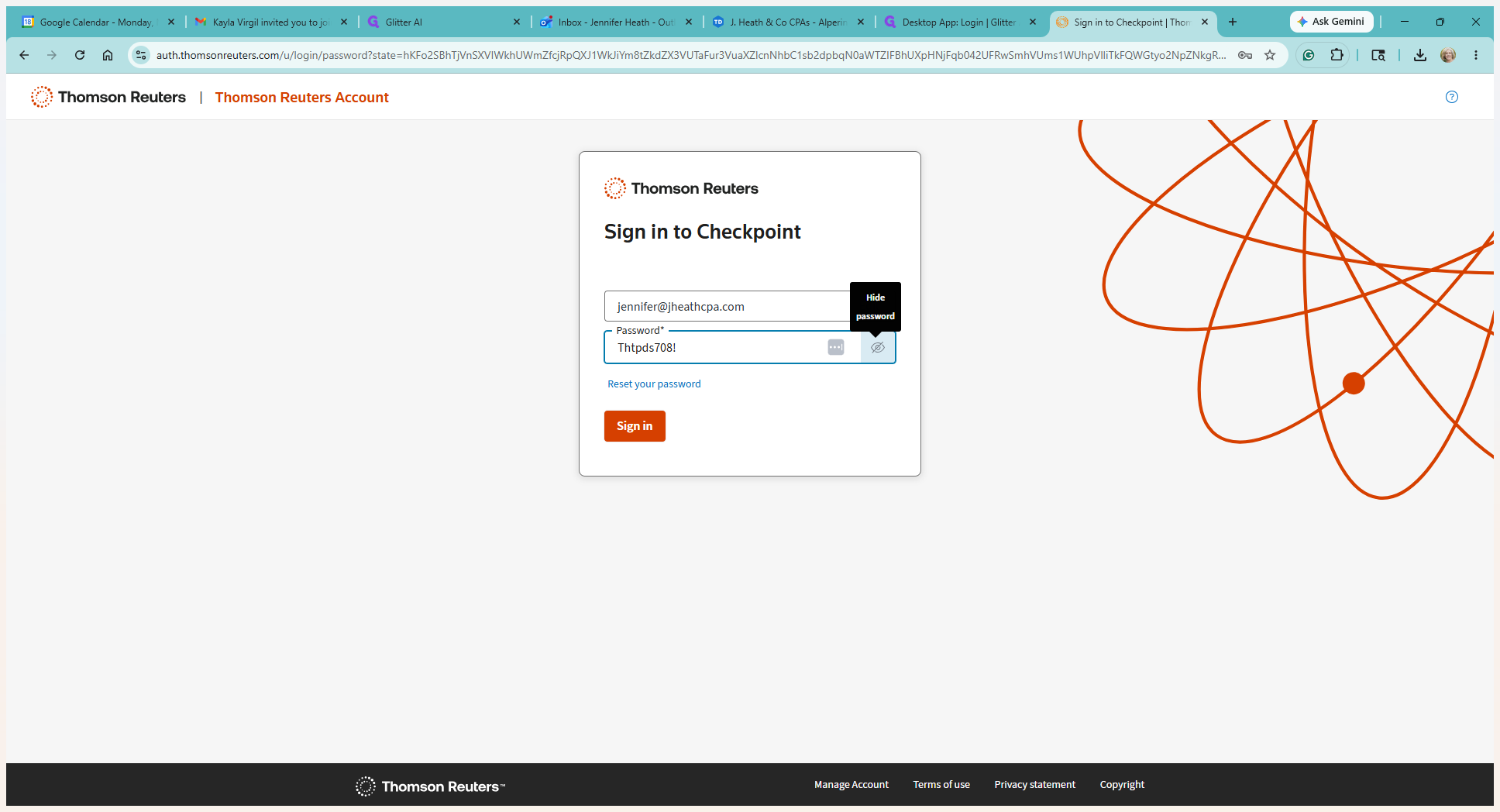Toggle the hide password eye icon
This screenshot has height=812, width=1500.
click(x=878, y=348)
